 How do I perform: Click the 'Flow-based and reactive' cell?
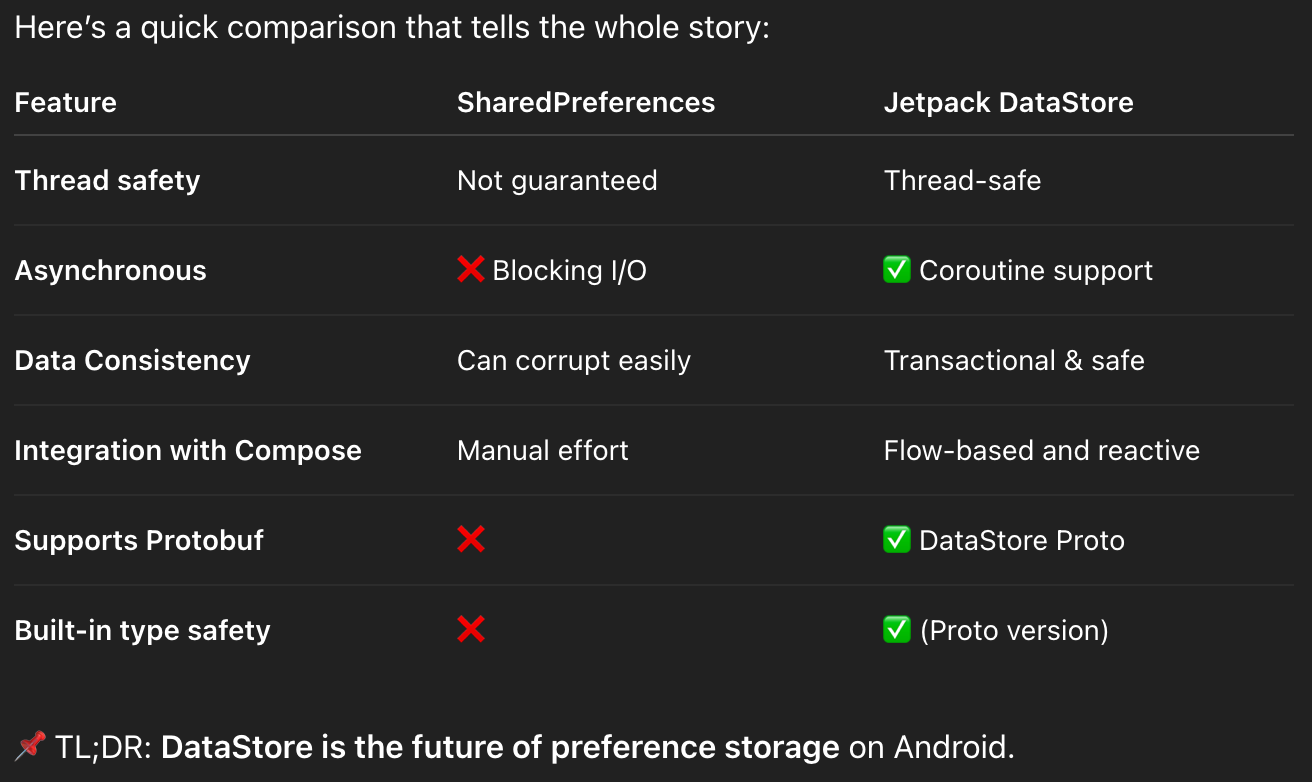[1041, 450]
